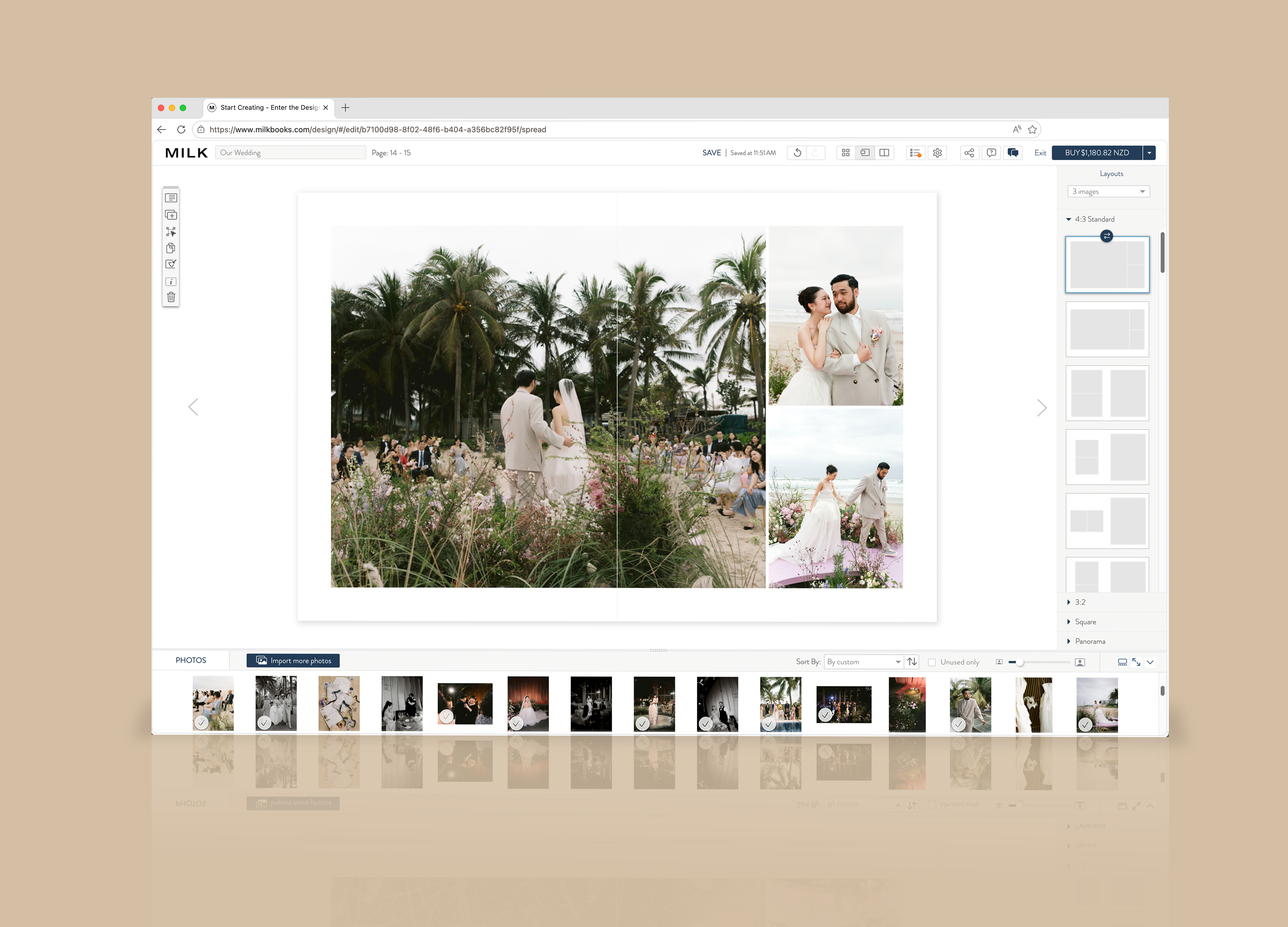Click the filmstrip tray view icon
This screenshot has height=927, width=1288.
[1122, 662]
